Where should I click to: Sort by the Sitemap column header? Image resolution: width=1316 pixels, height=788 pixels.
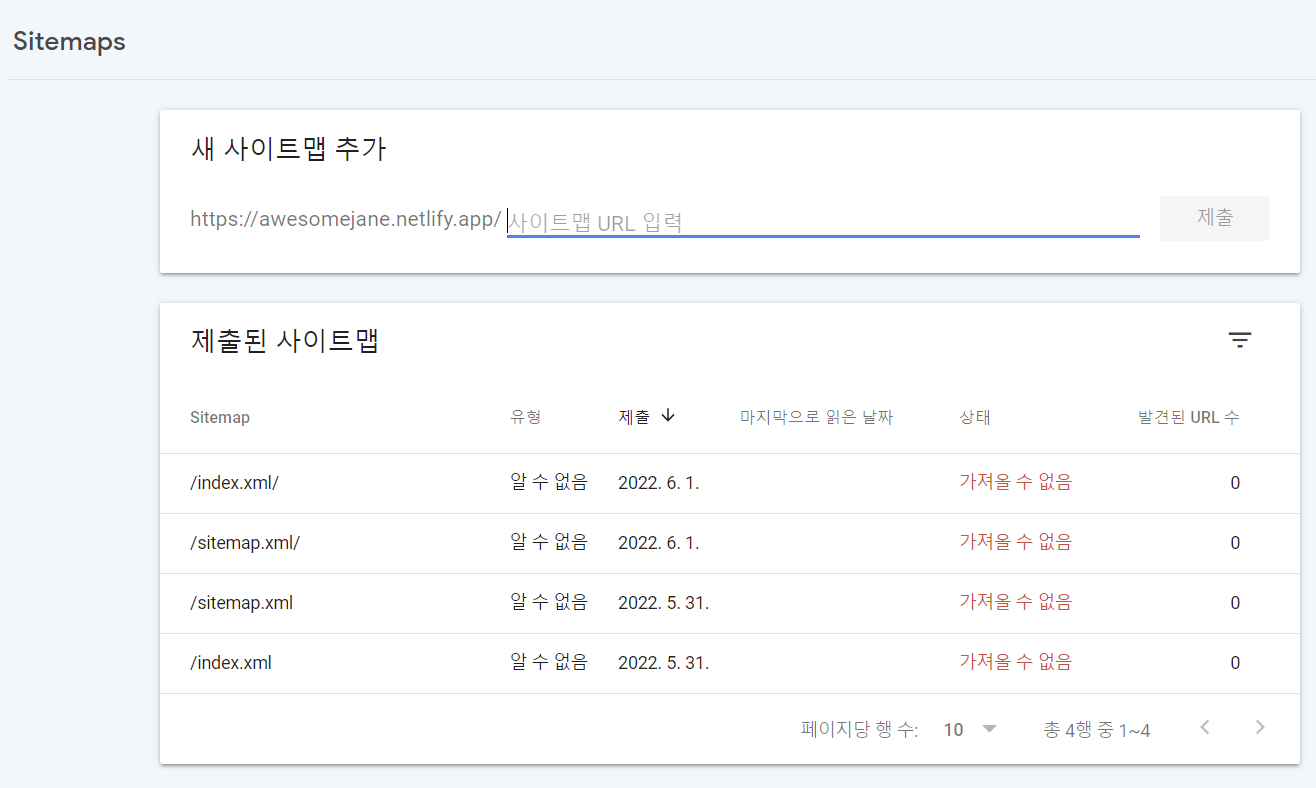point(220,417)
